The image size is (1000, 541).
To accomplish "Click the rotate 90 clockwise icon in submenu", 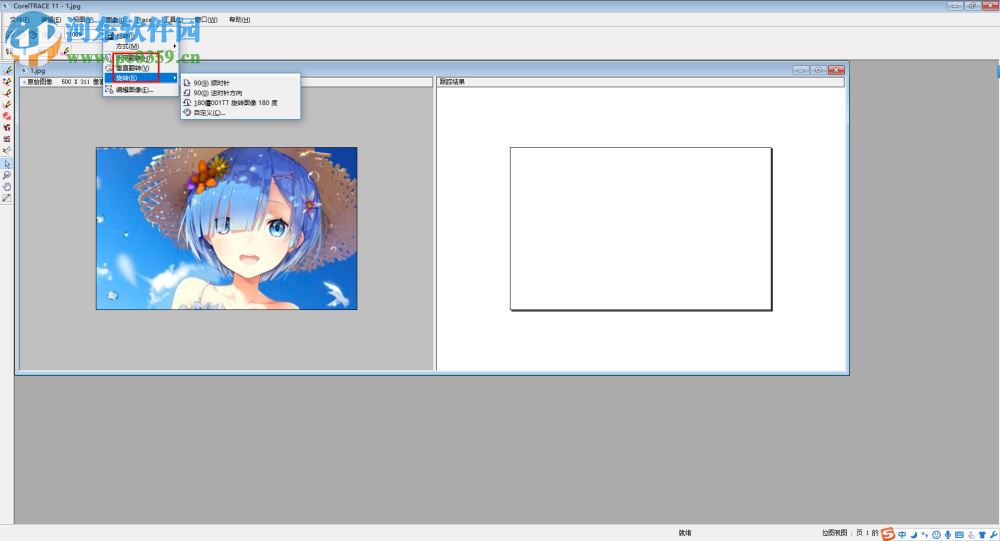I will 187,83.
